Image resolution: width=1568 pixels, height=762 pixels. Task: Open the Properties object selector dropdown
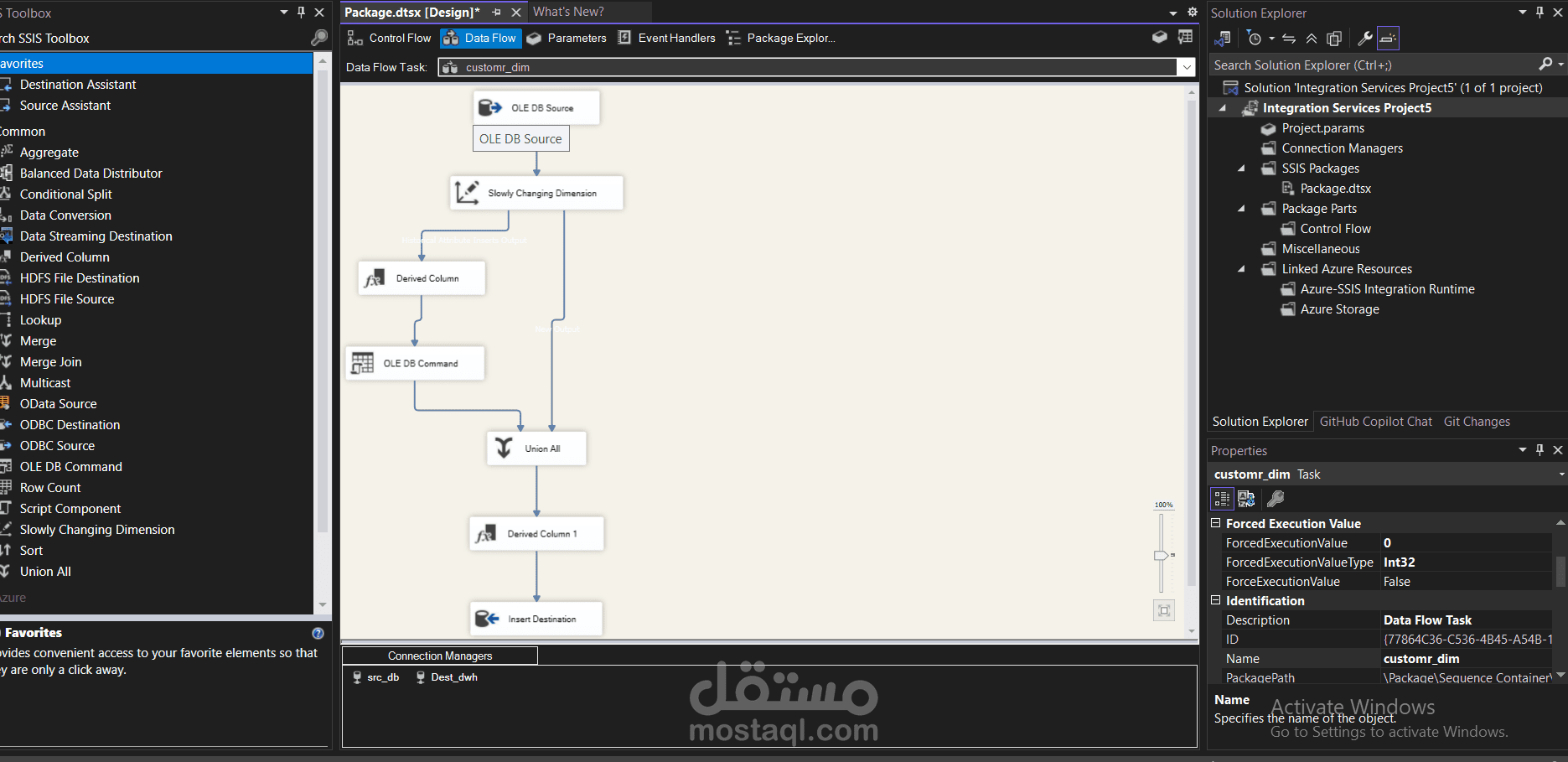coord(1561,474)
